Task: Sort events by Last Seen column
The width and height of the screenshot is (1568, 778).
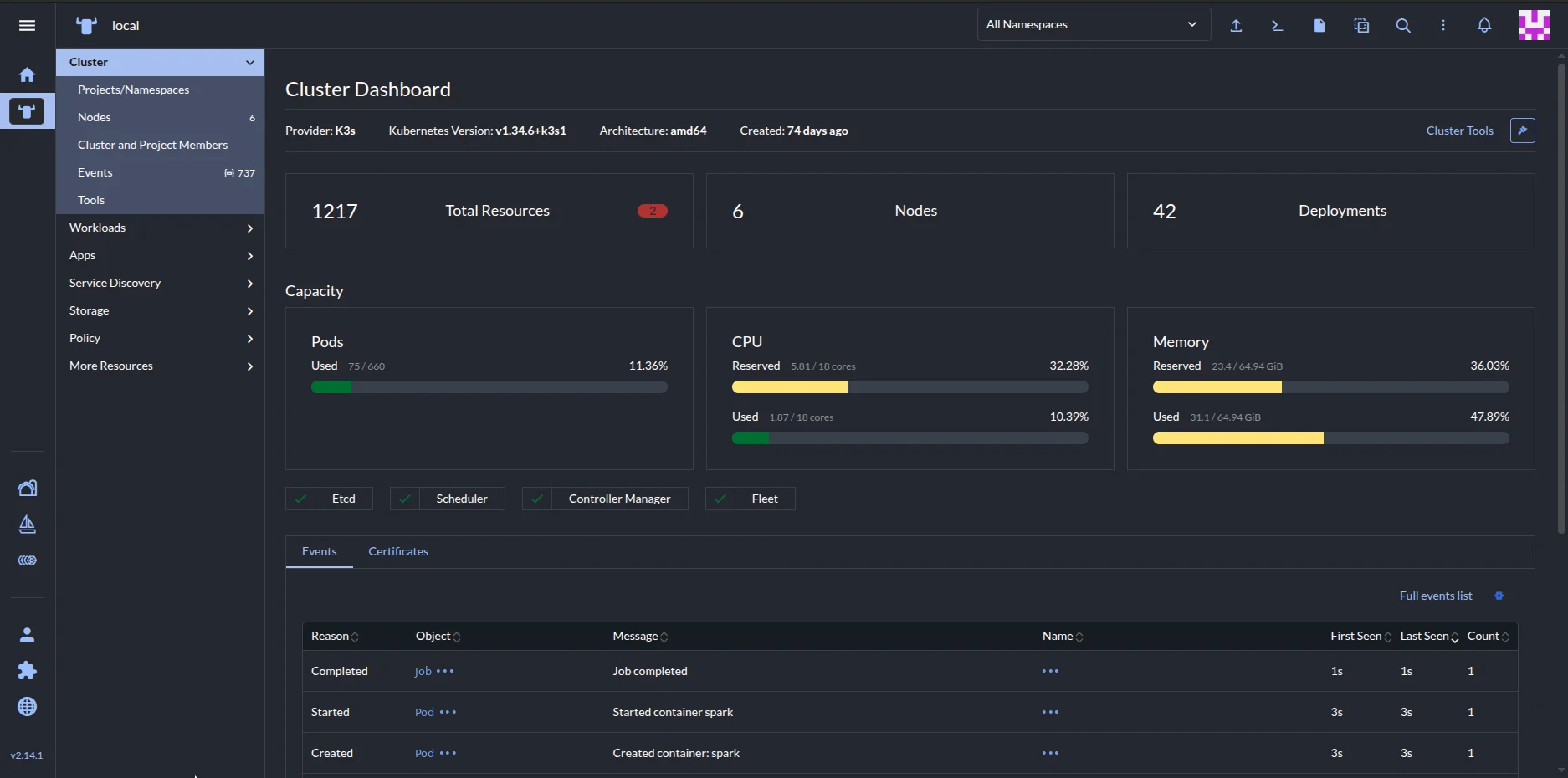Action: pyautogui.click(x=1429, y=636)
